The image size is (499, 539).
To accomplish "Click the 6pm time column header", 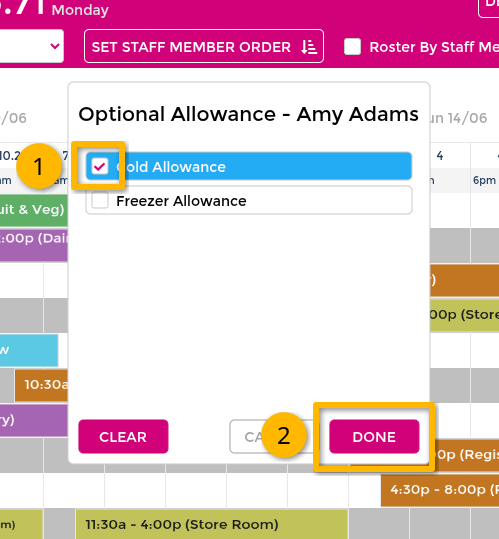I will coord(484,180).
